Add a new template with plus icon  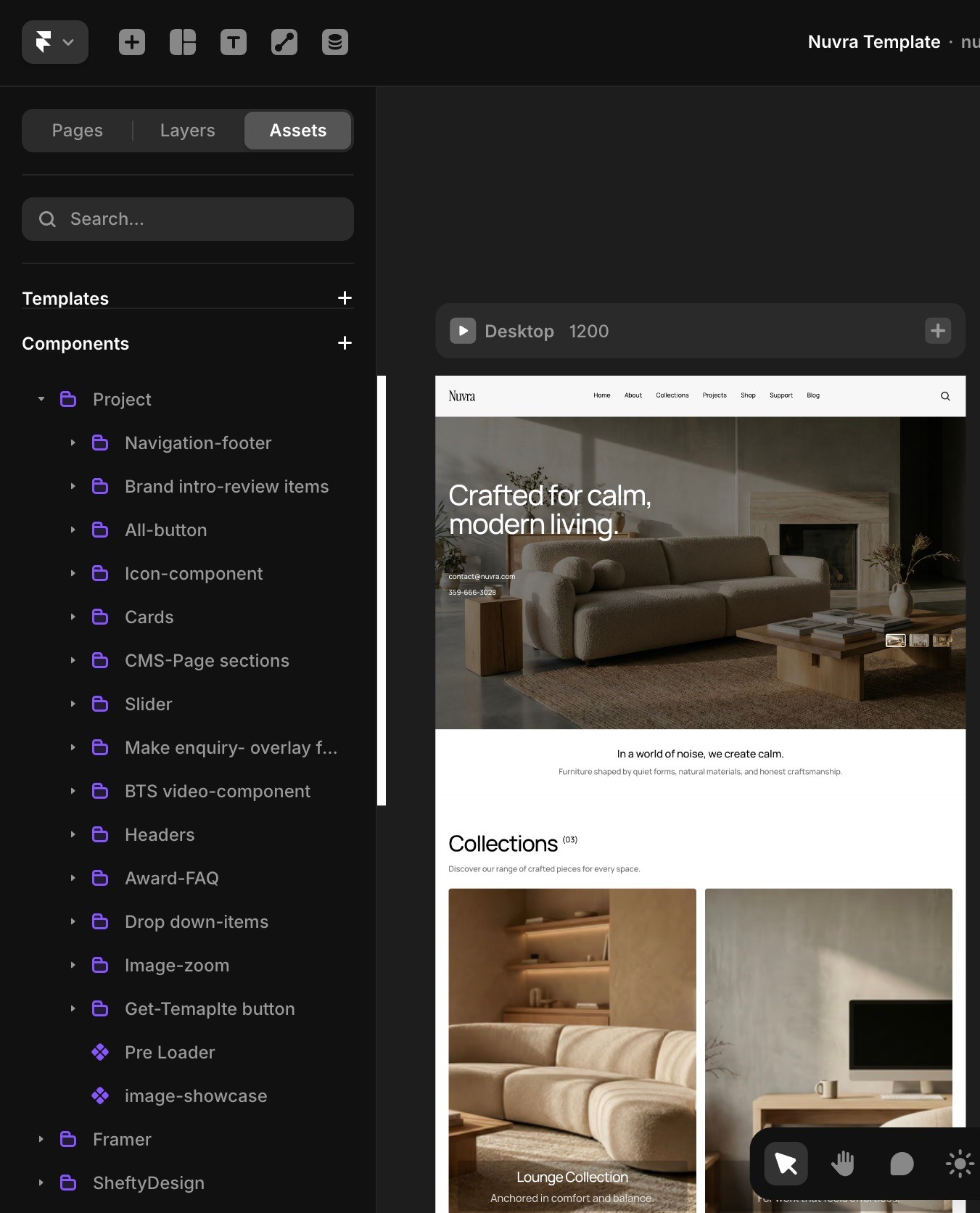(345, 298)
